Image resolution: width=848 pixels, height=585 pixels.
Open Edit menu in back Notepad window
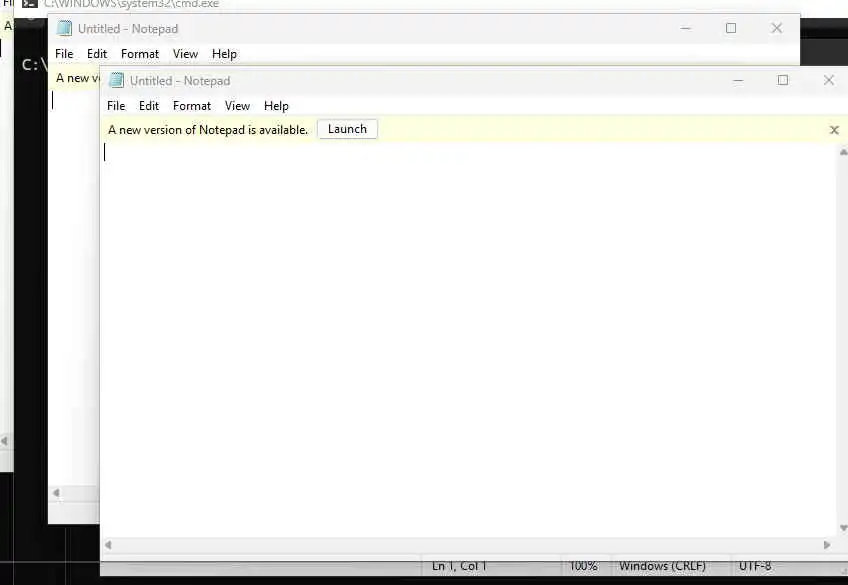click(x=97, y=54)
